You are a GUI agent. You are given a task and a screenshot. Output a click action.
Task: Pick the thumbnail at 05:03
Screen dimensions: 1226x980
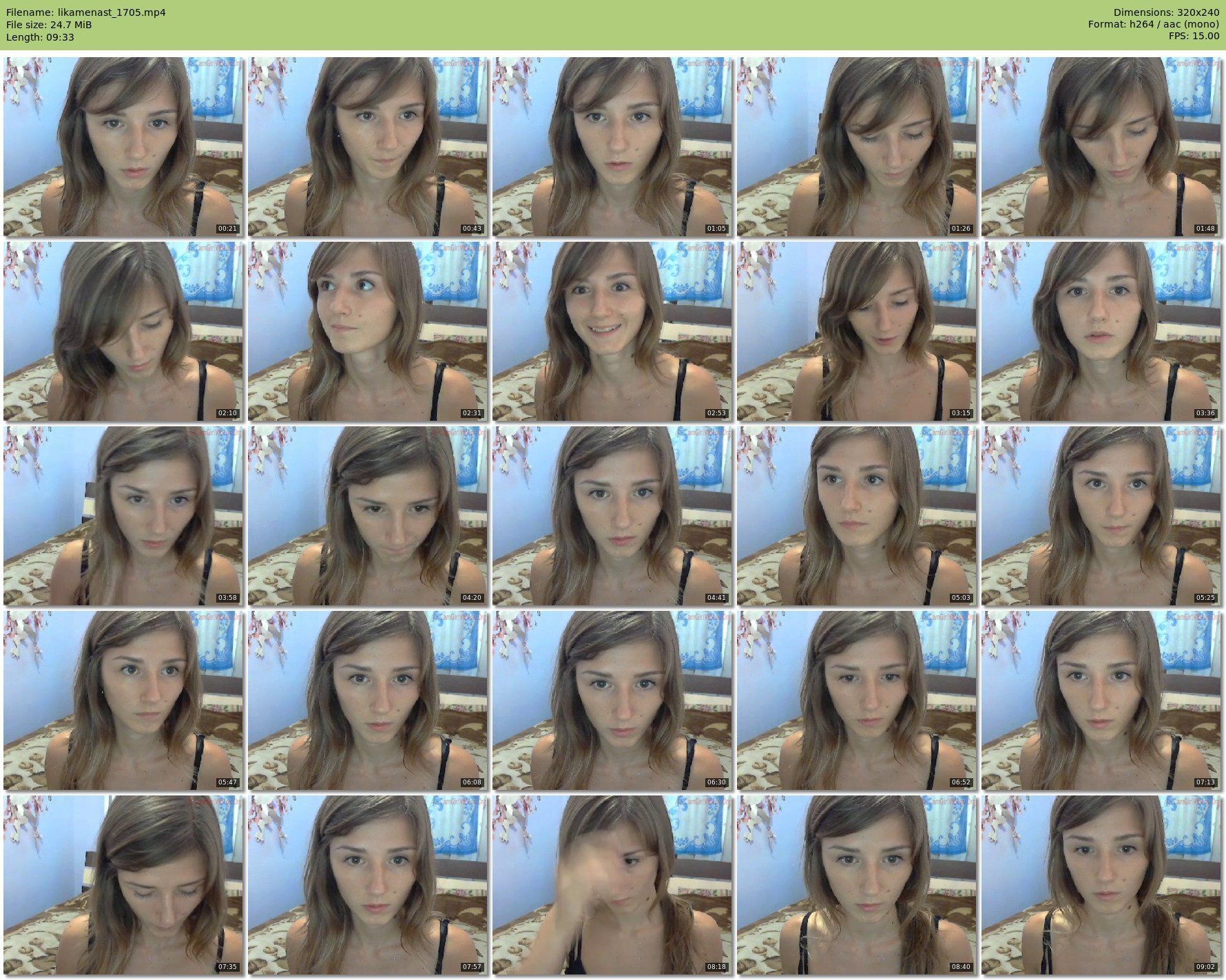[856, 516]
